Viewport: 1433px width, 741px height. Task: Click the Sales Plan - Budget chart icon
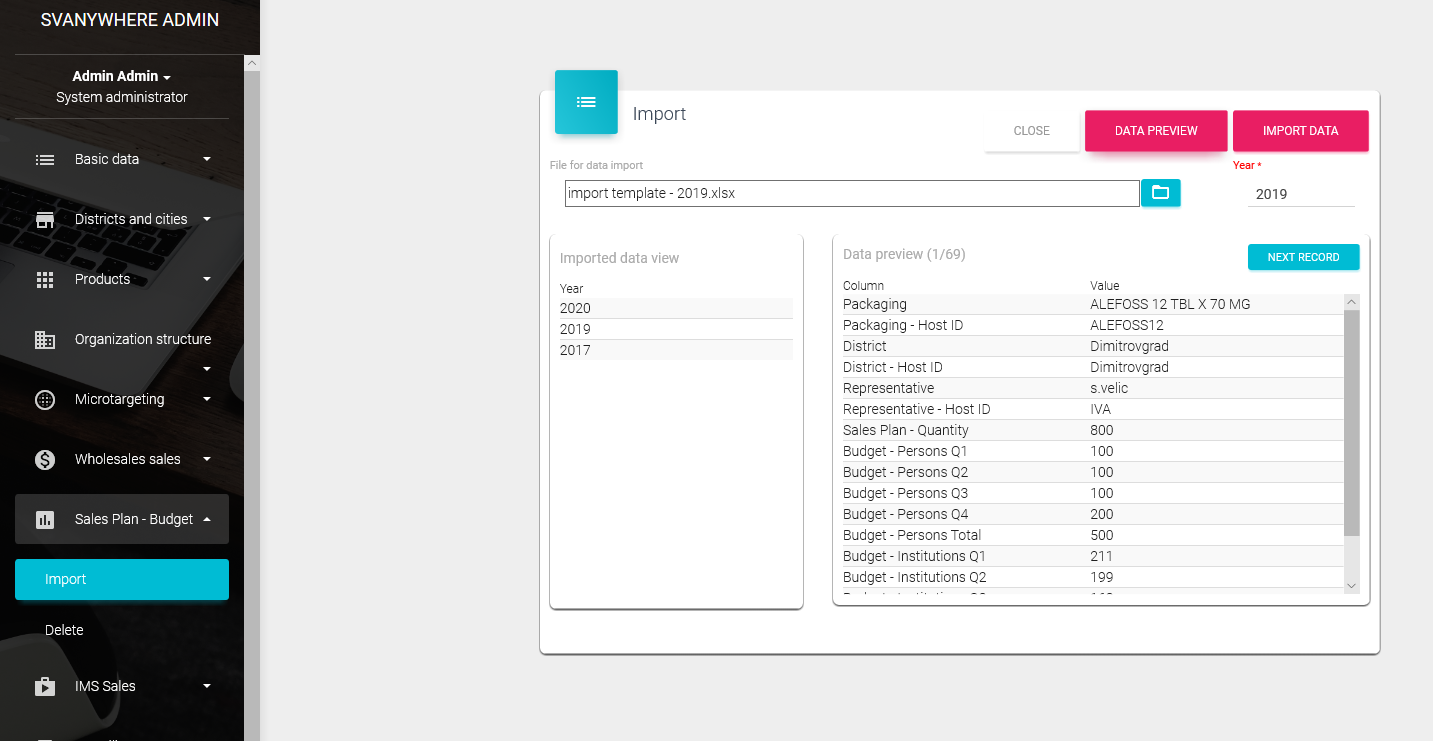pyautogui.click(x=45, y=520)
